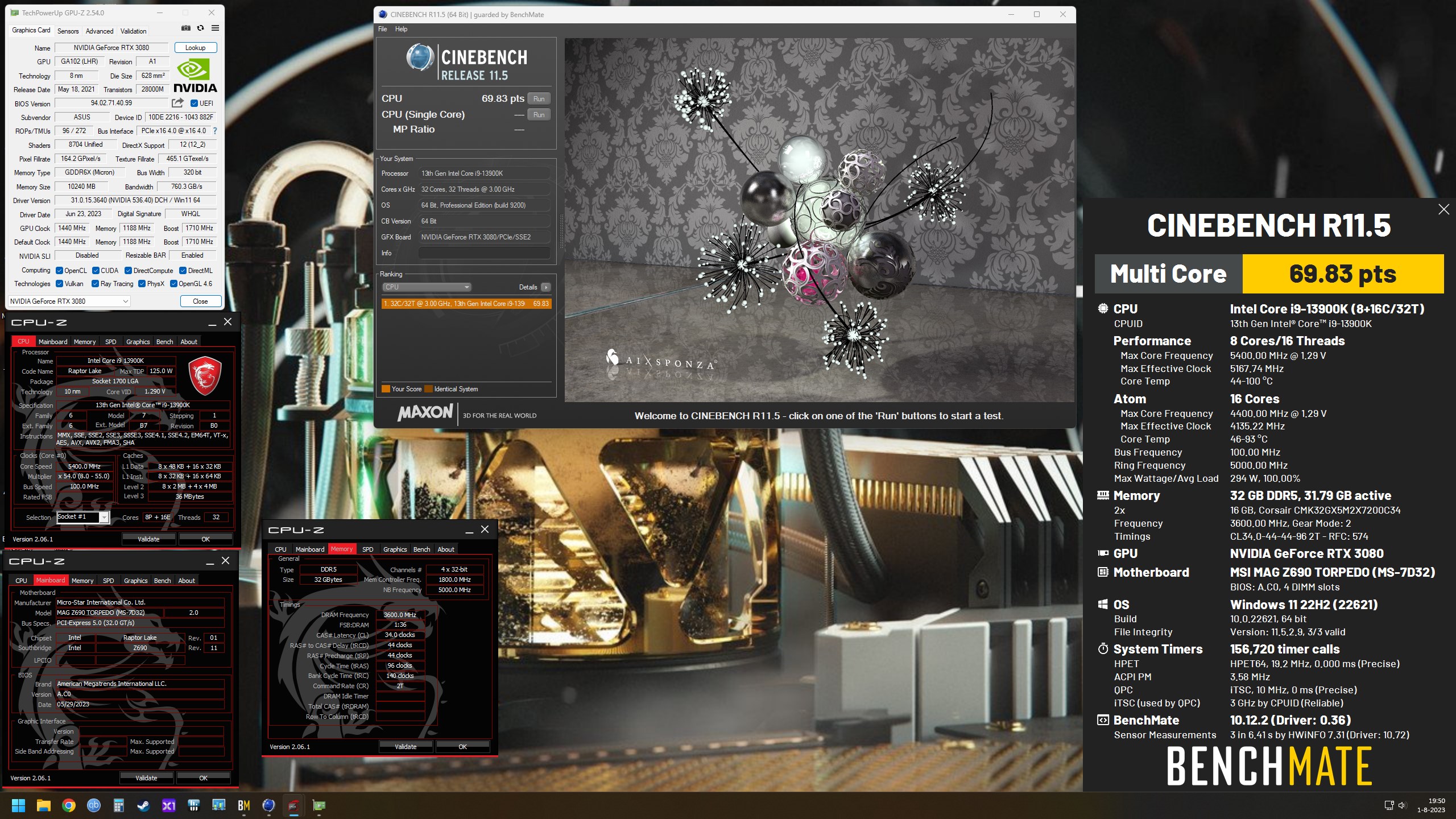Click the share BIOS arrow icon in GPU-Z
The height and width of the screenshot is (819, 1456).
(x=178, y=103)
